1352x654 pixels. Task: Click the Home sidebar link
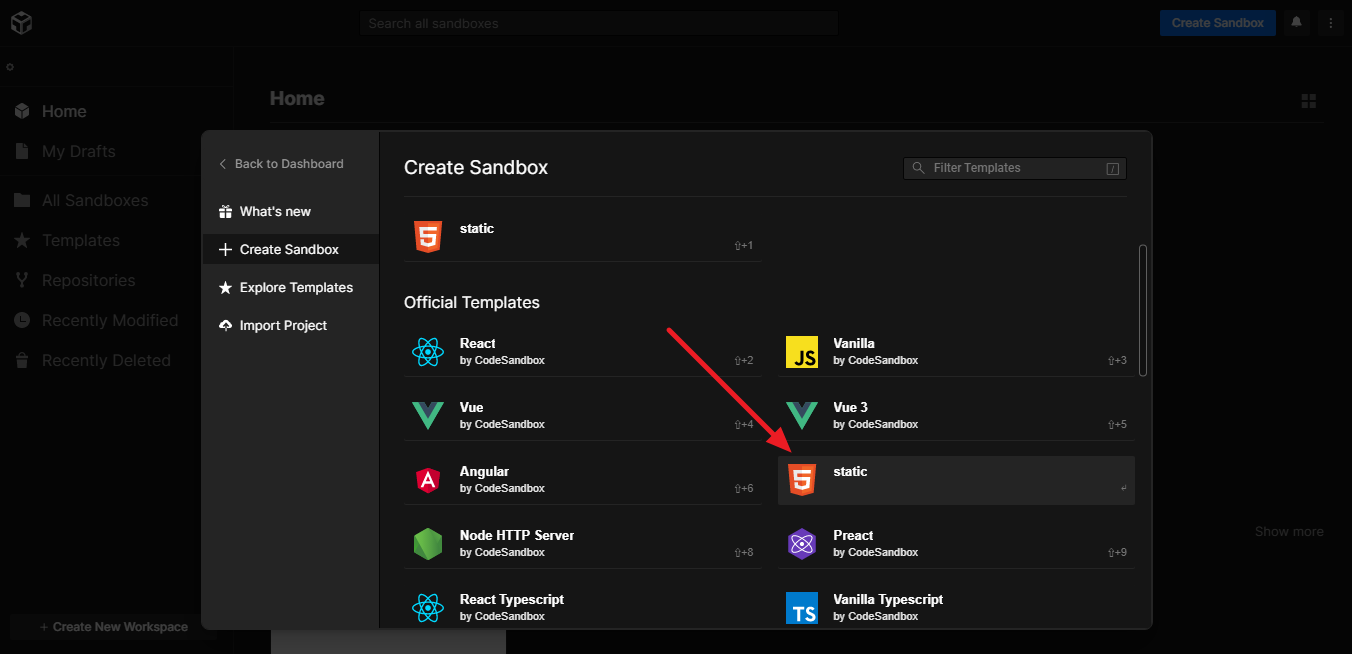tap(64, 111)
